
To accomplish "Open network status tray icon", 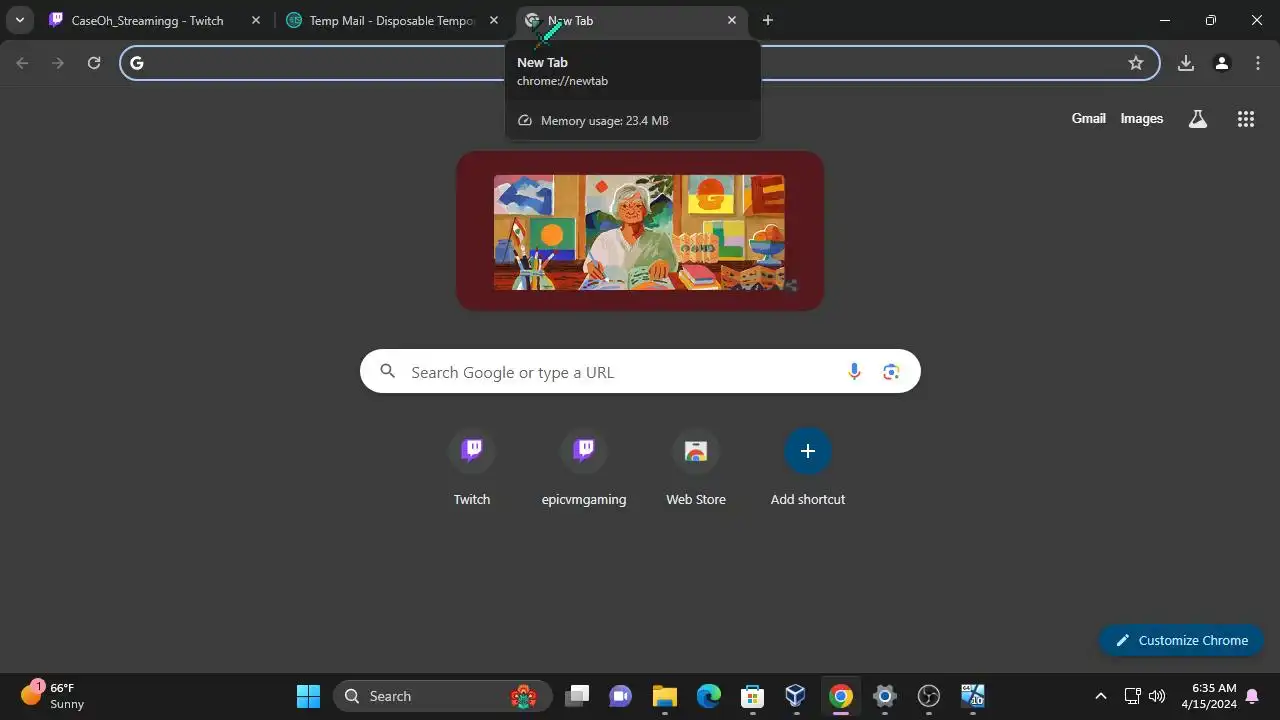I will (1132, 696).
